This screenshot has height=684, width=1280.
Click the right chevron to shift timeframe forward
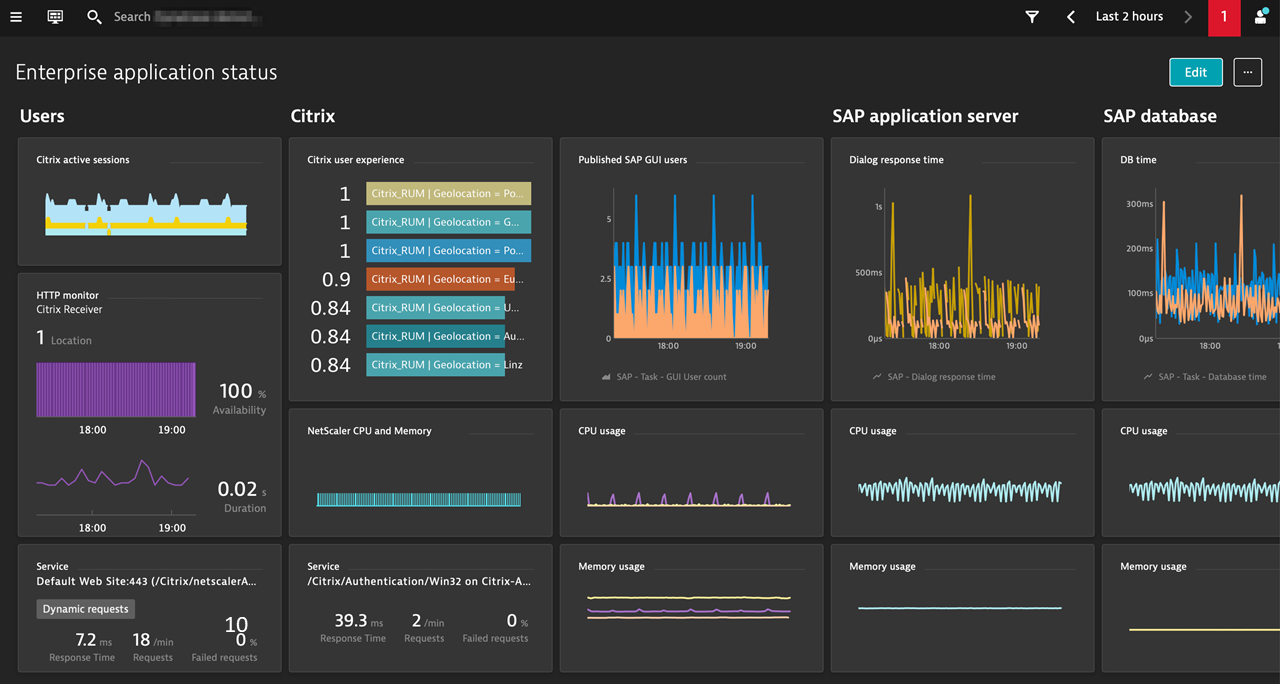[x=1188, y=17]
